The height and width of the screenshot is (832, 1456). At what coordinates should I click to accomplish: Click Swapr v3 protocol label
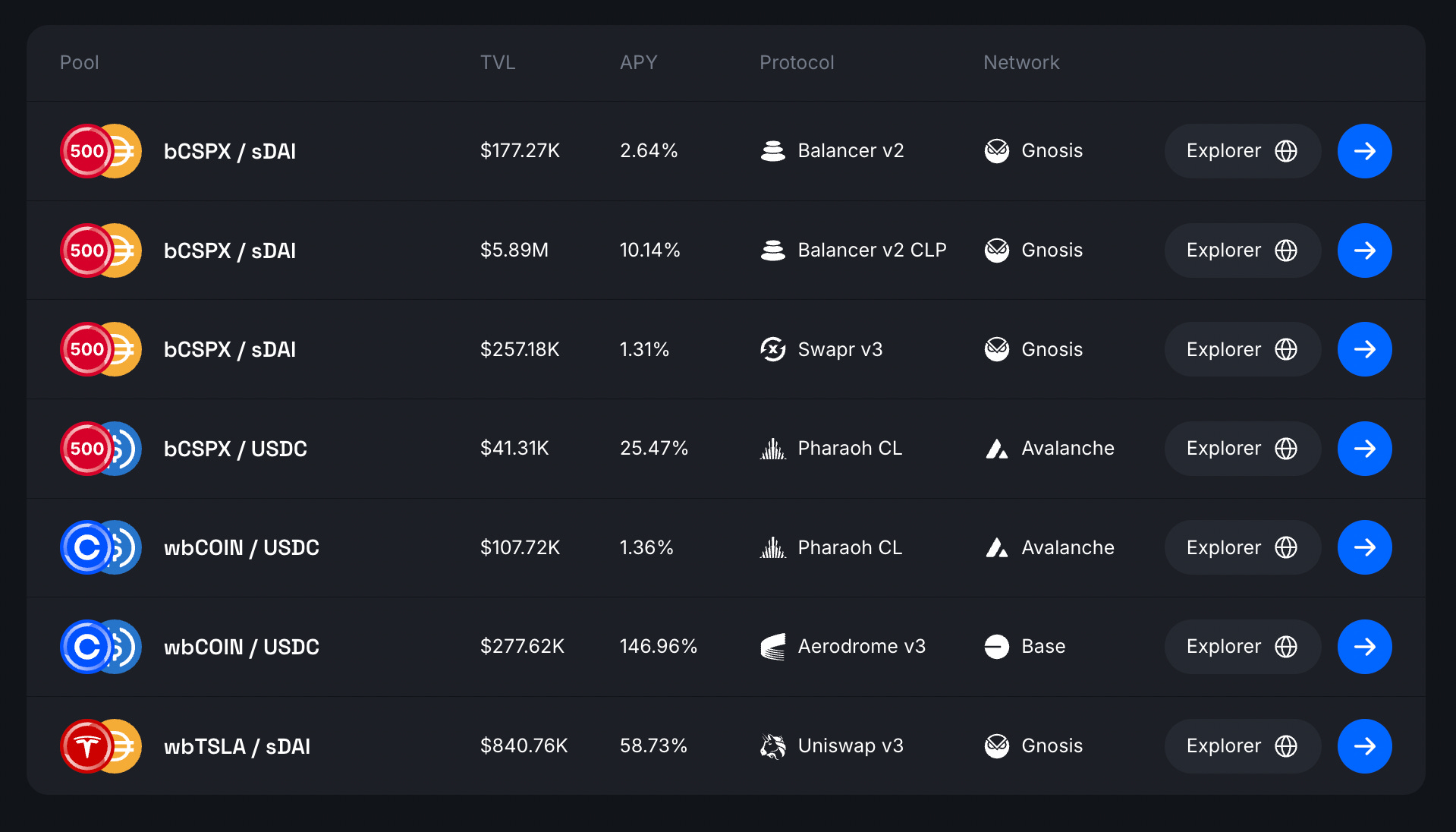coord(840,349)
